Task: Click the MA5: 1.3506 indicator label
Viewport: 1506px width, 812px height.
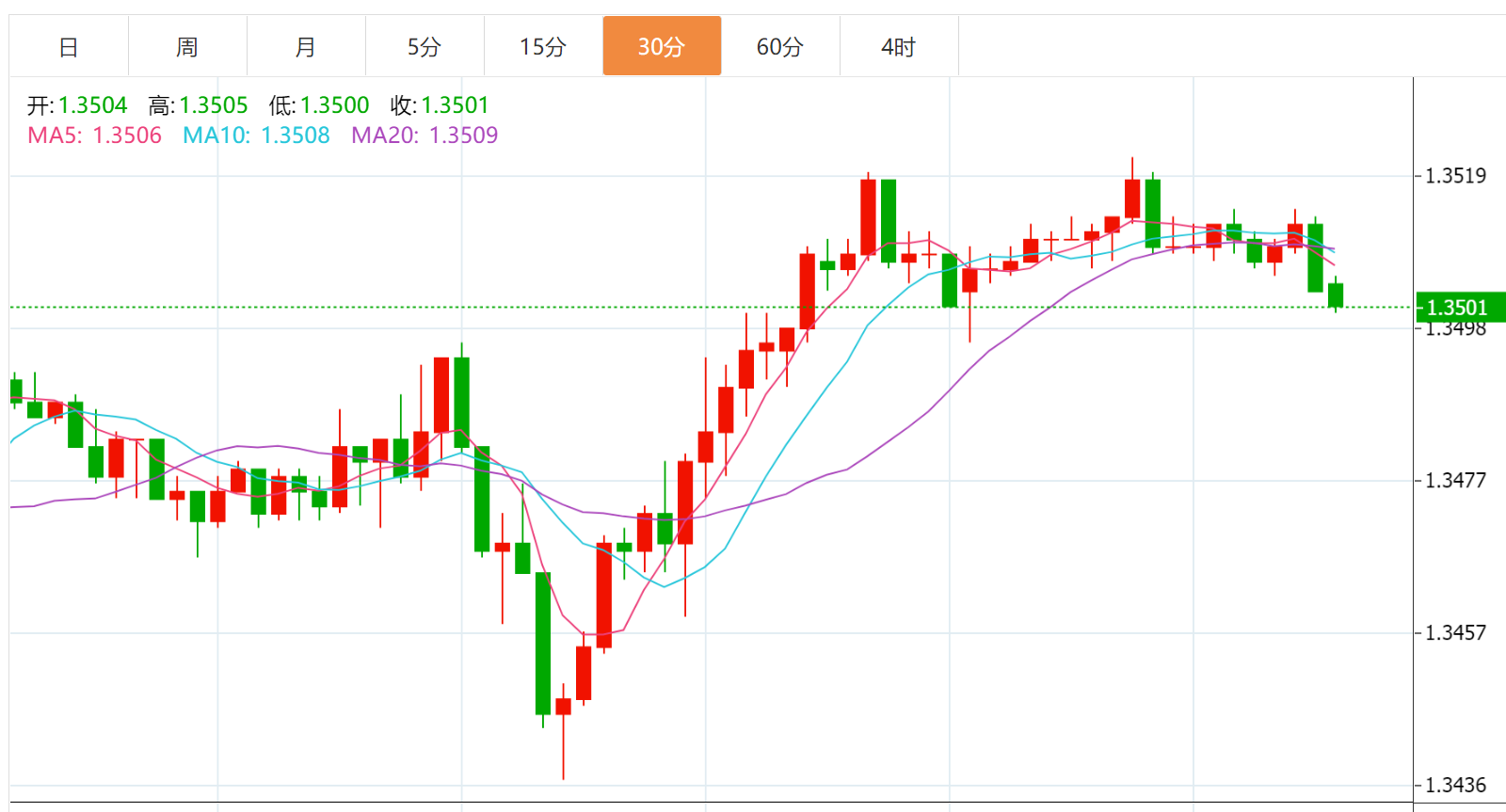Action: [95, 135]
